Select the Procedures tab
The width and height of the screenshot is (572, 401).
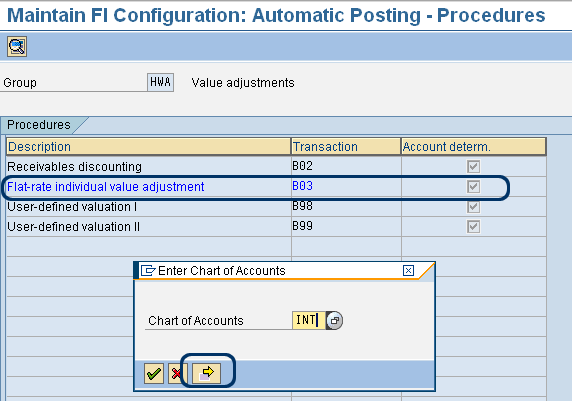pos(39,125)
